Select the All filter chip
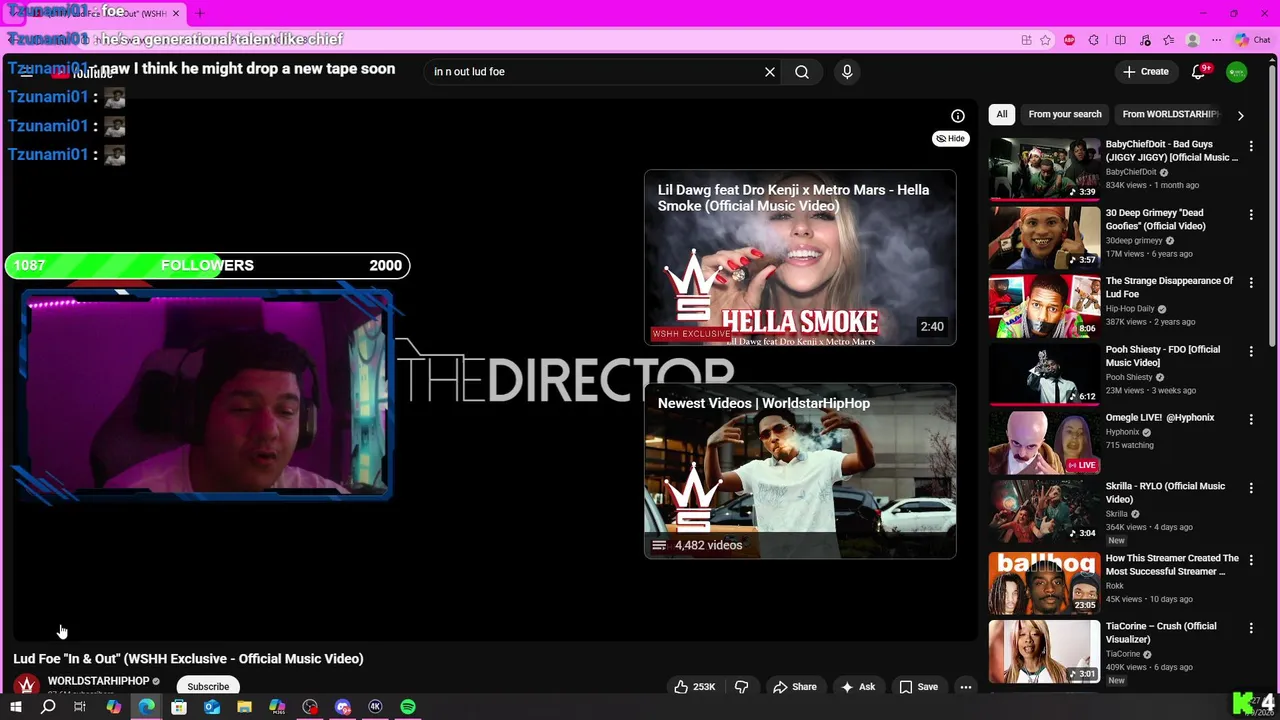Screen dimensions: 1280x720 pyautogui.click(x=1002, y=114)
